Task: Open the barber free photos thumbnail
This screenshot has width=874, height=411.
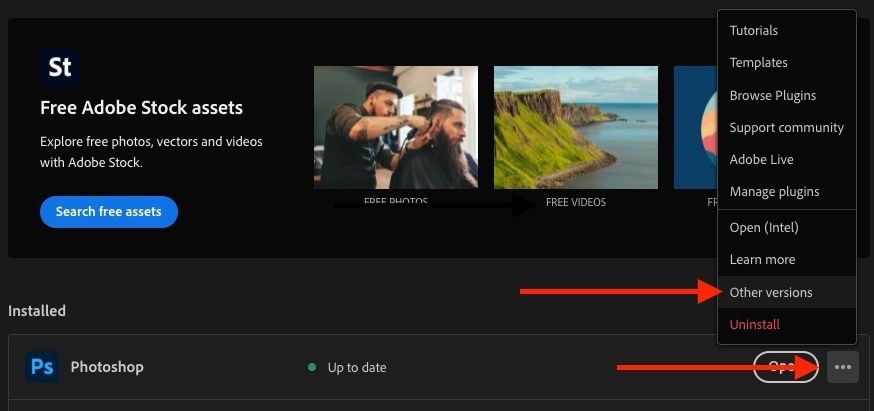Action: 396,127
